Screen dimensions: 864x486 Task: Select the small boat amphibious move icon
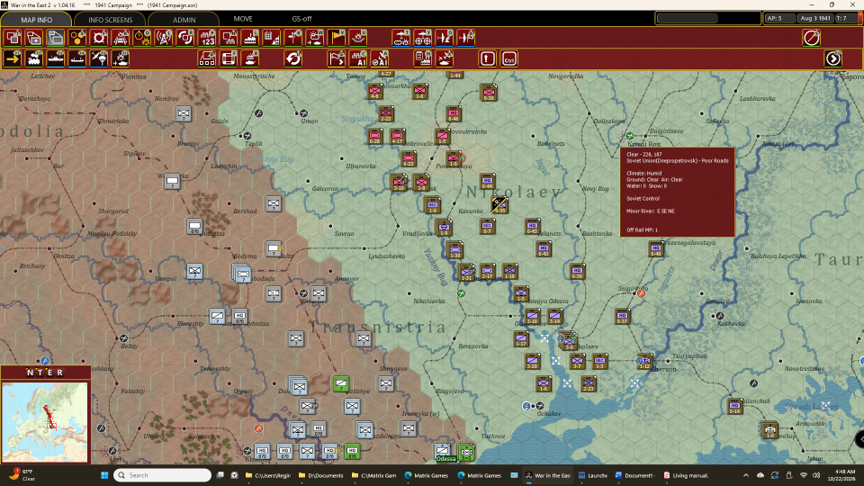[x=77, y=58]
